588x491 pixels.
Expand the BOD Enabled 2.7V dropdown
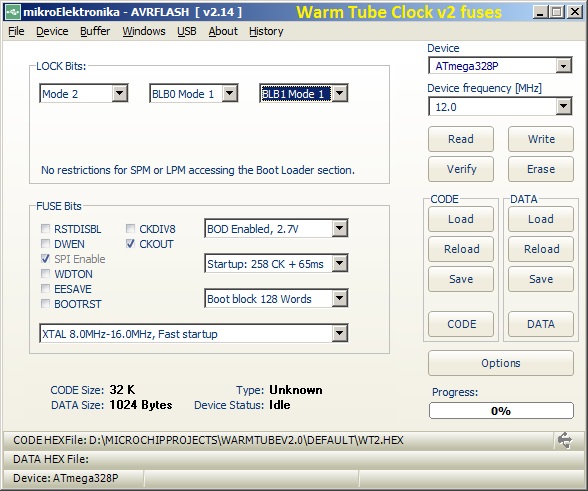276,228
